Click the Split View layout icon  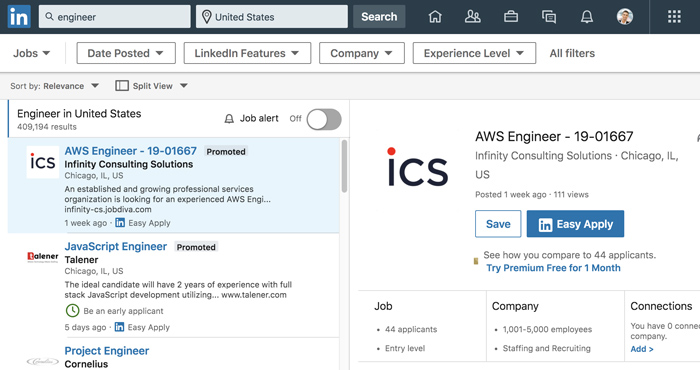pos(121,86)
